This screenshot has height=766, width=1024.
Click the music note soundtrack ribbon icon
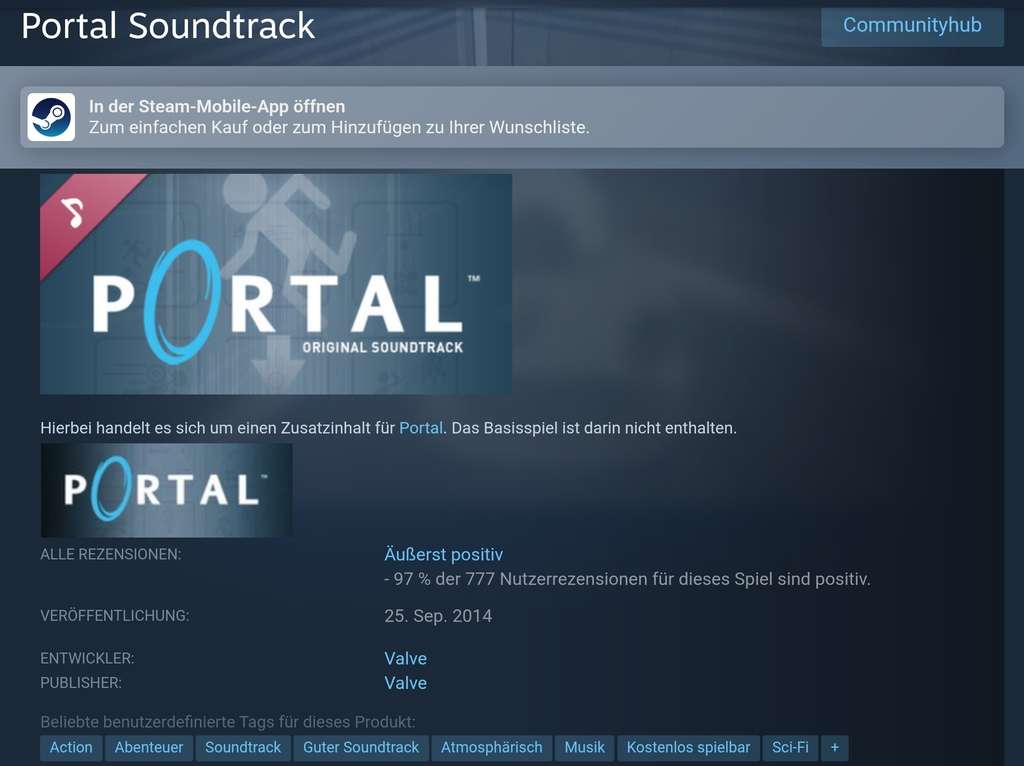point(73,213)
